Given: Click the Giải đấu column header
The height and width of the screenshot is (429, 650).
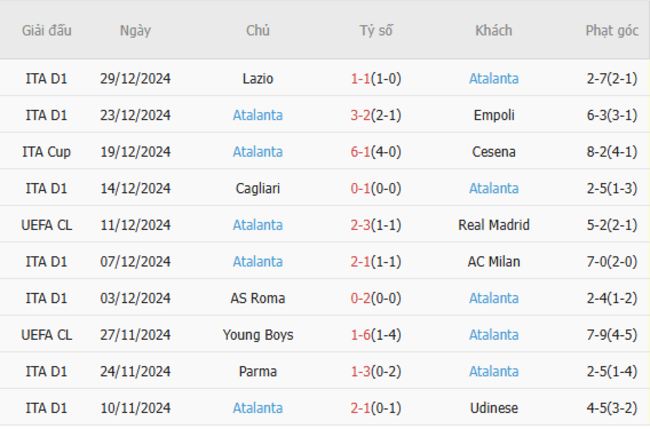Looking at the screenshot, I should coord(46,30).
